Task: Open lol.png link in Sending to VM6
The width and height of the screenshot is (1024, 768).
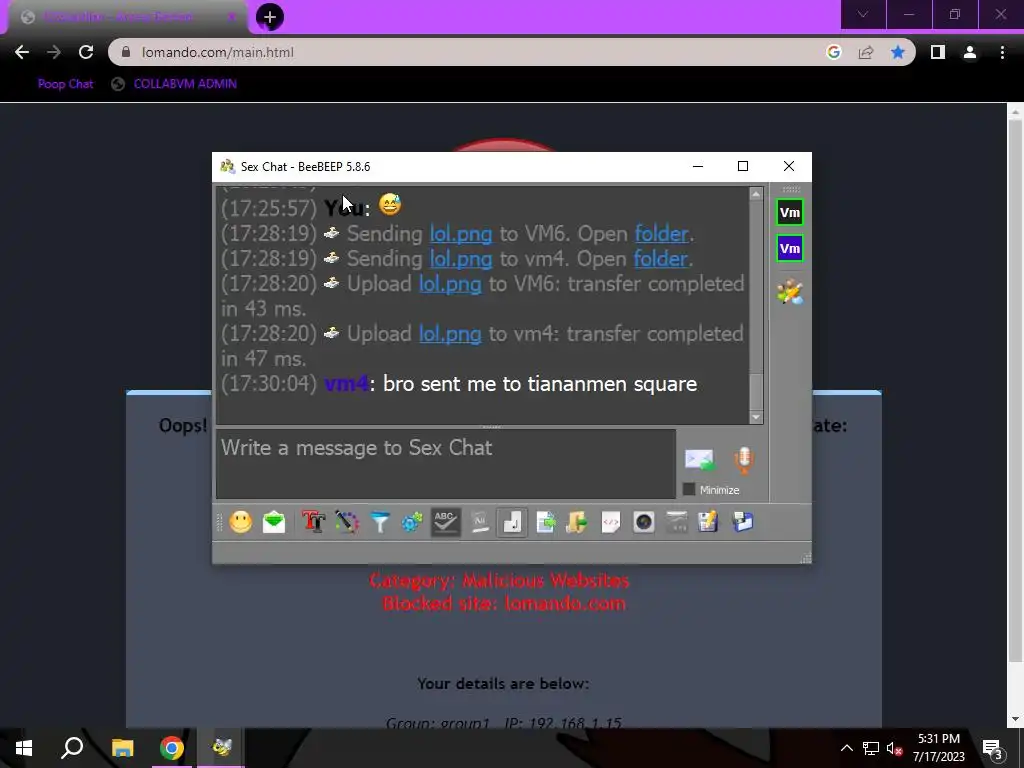Action: [460, 234]
